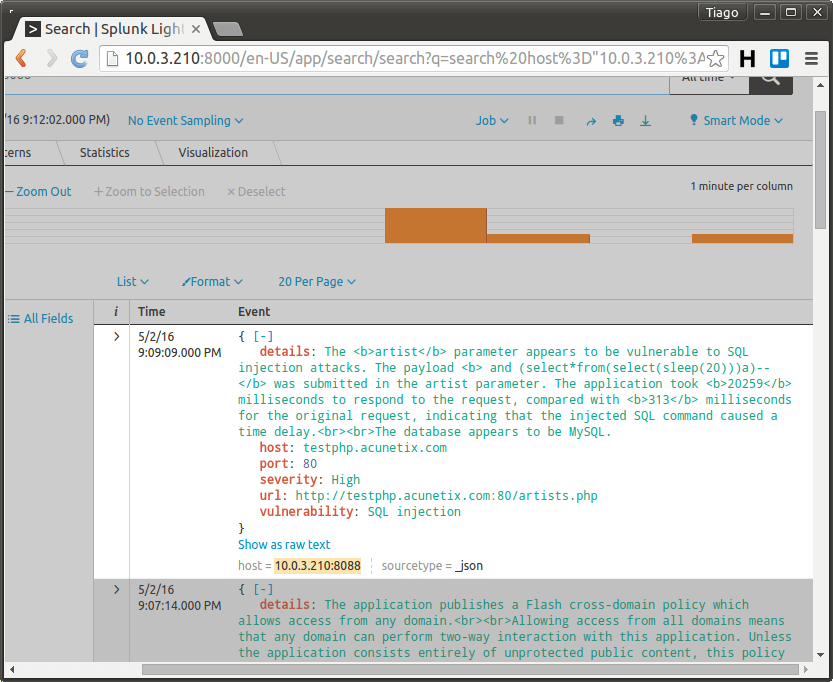Click the horizontal scrollbar thumb
Screen dimensions: 833x682
(470, 670)
